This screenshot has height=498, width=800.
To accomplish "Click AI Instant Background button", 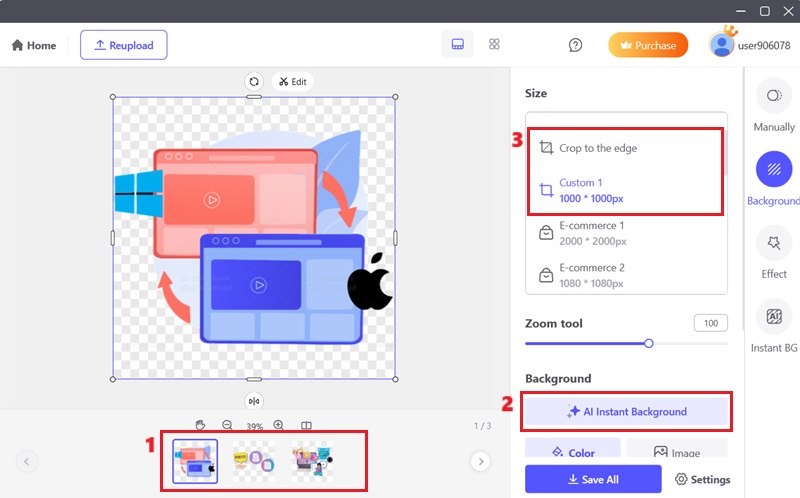I will tap(627, 411).
